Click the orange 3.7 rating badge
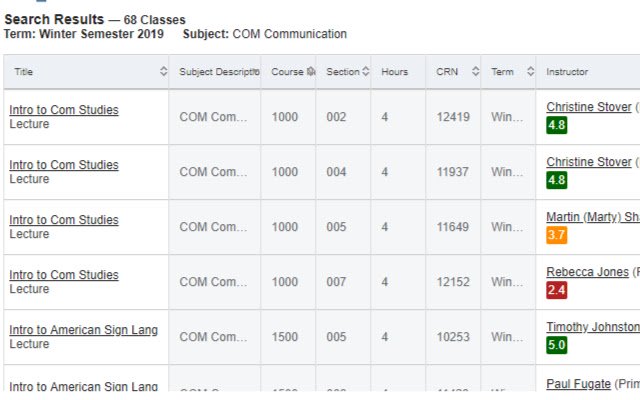640x400 pixels. click(557, 235)
